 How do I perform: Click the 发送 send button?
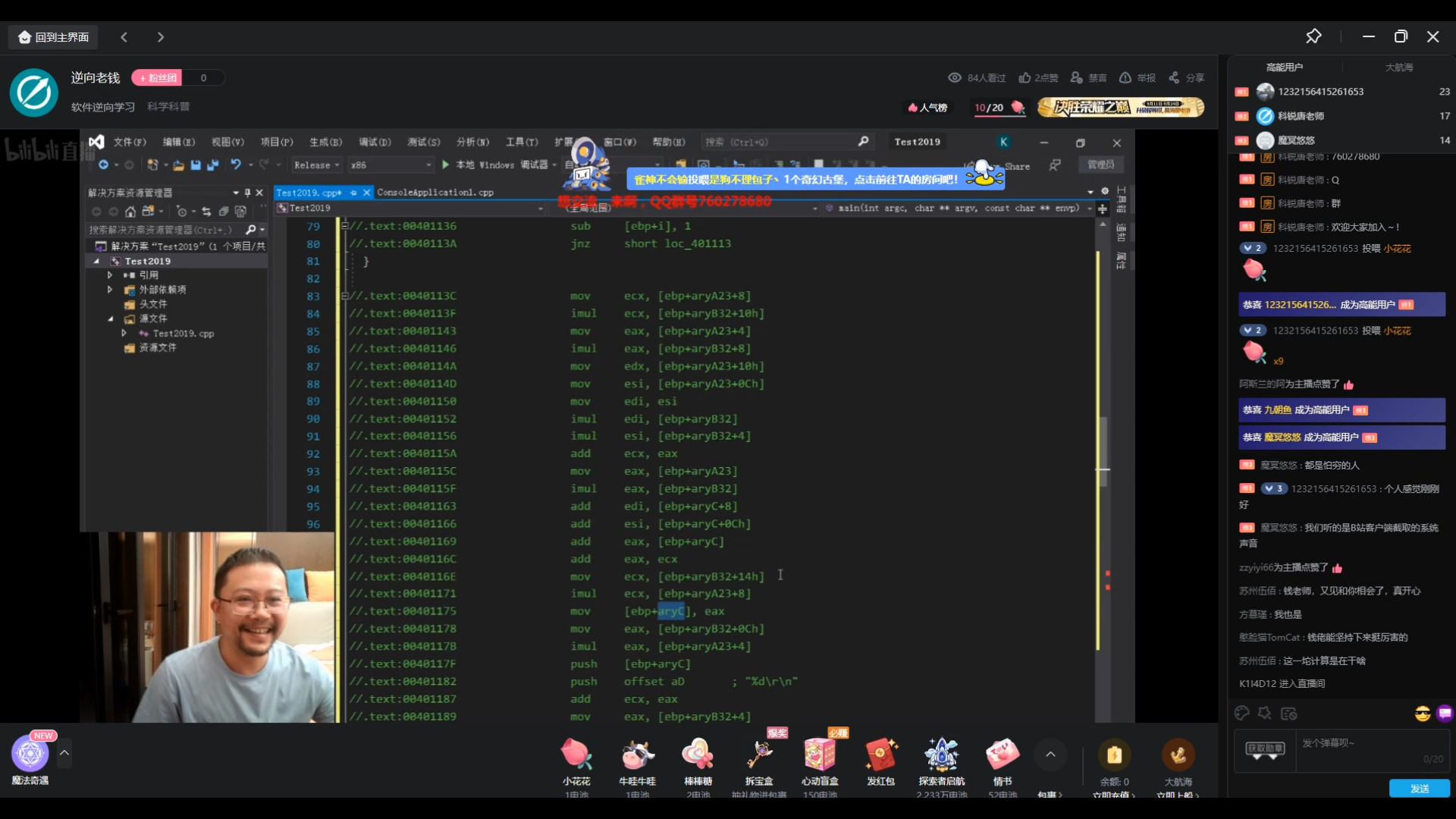1419,789
